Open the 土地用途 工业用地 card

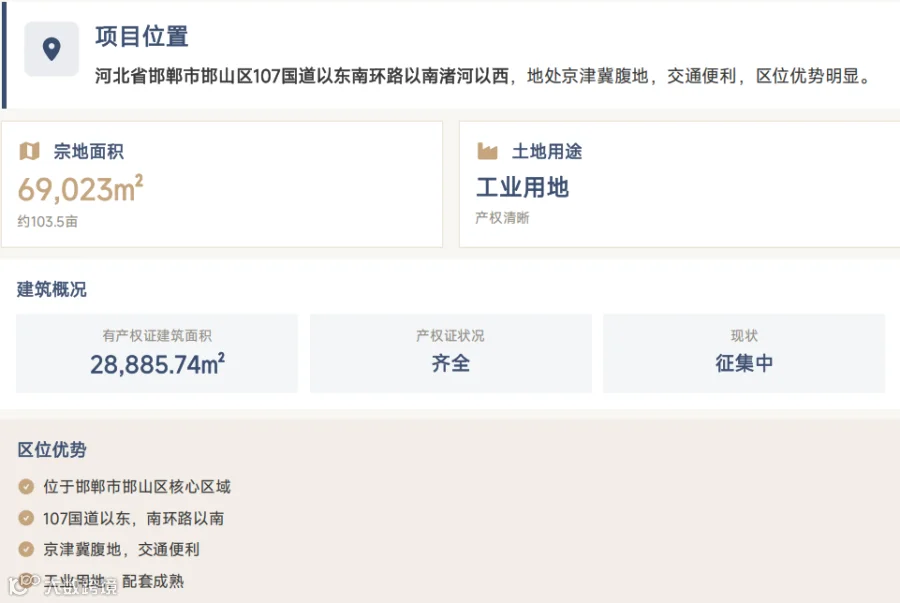click(x=680, y=184)
